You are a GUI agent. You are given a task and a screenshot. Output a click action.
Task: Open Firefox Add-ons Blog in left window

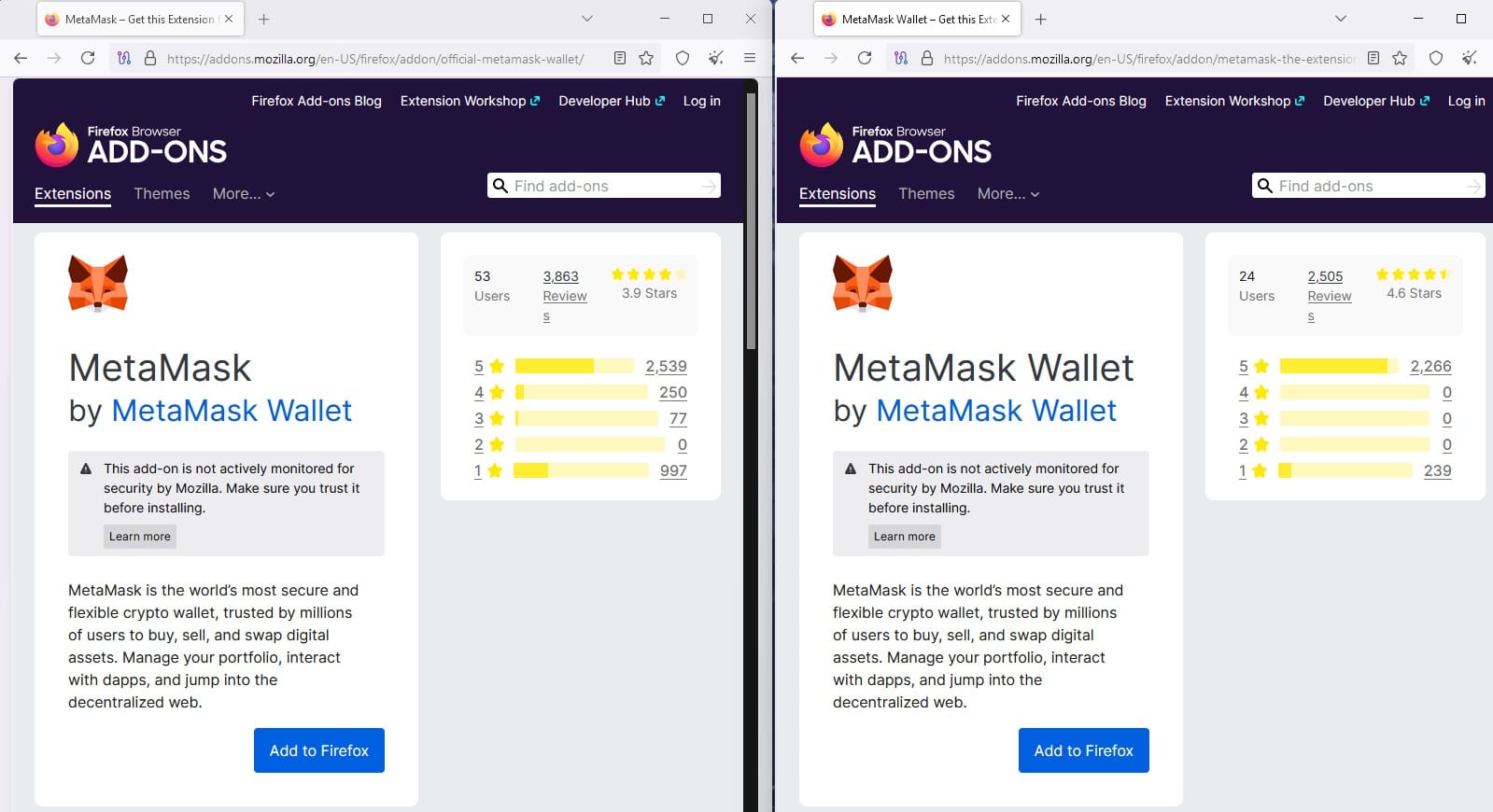click(x=317, y=101)
